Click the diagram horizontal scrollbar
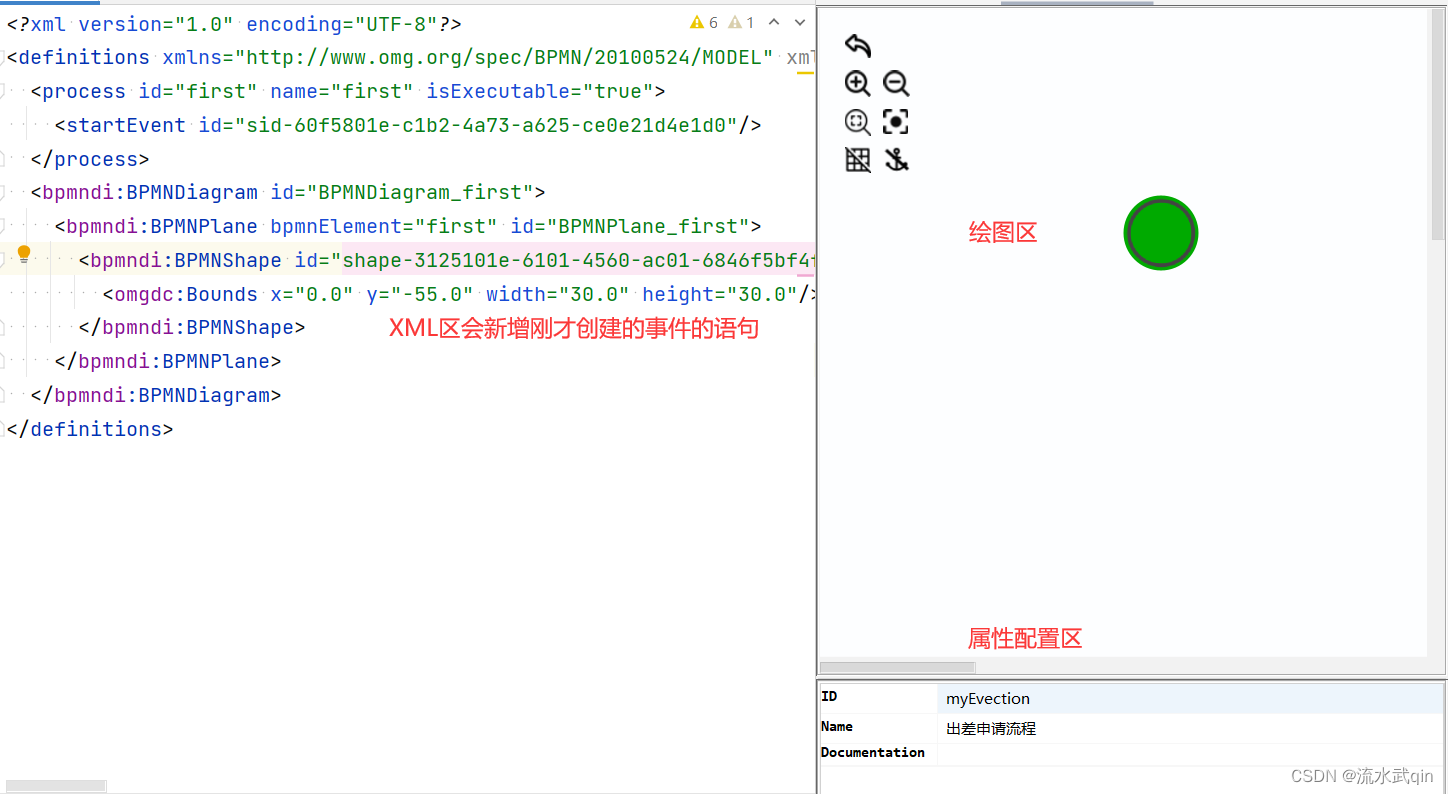 (897, 667)
